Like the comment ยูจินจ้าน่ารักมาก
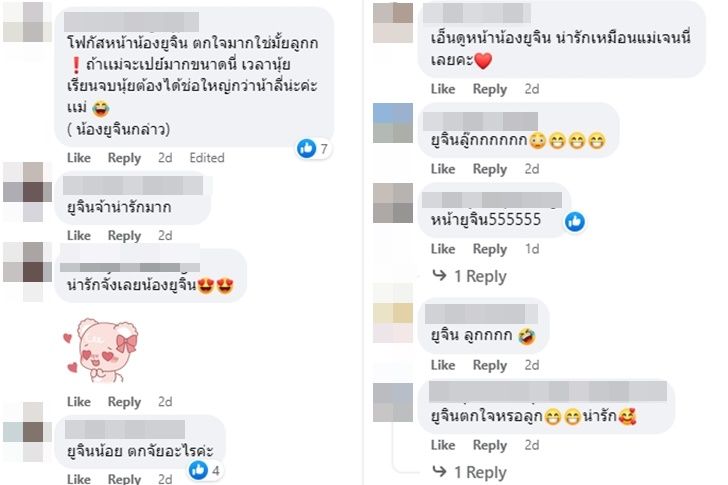The width and height of the screenshot is (728, 485). point(79,235)
